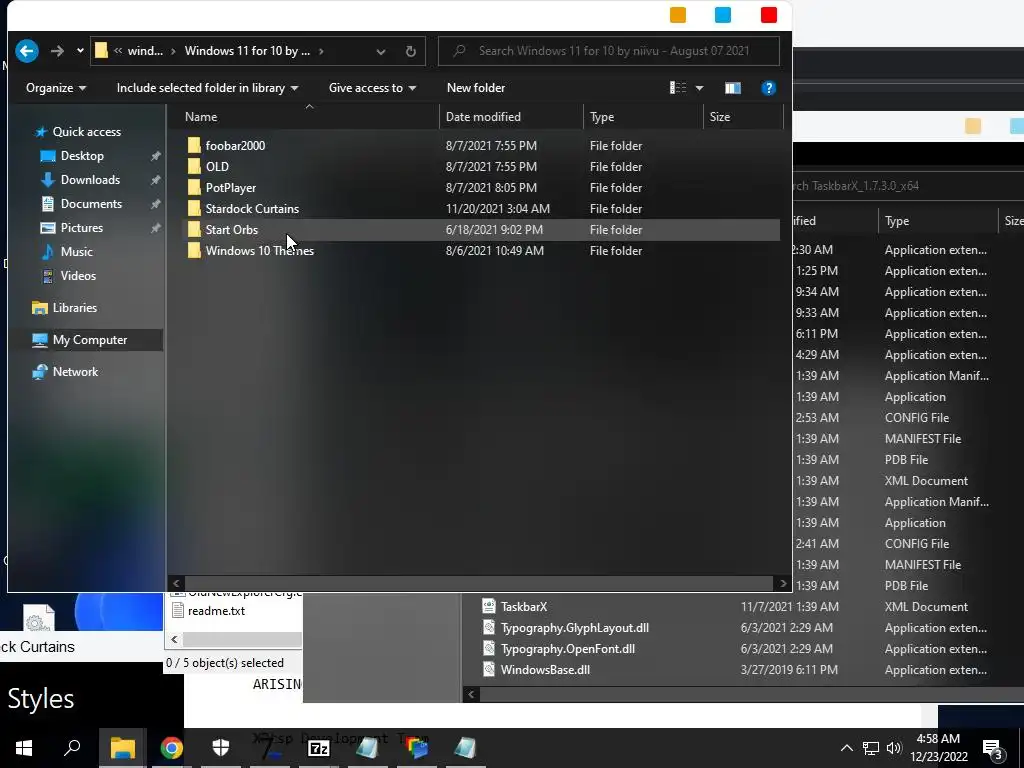Click the Help question mark icon
1024x768 pixels.
pyautogui.click(x=769, y=88)
